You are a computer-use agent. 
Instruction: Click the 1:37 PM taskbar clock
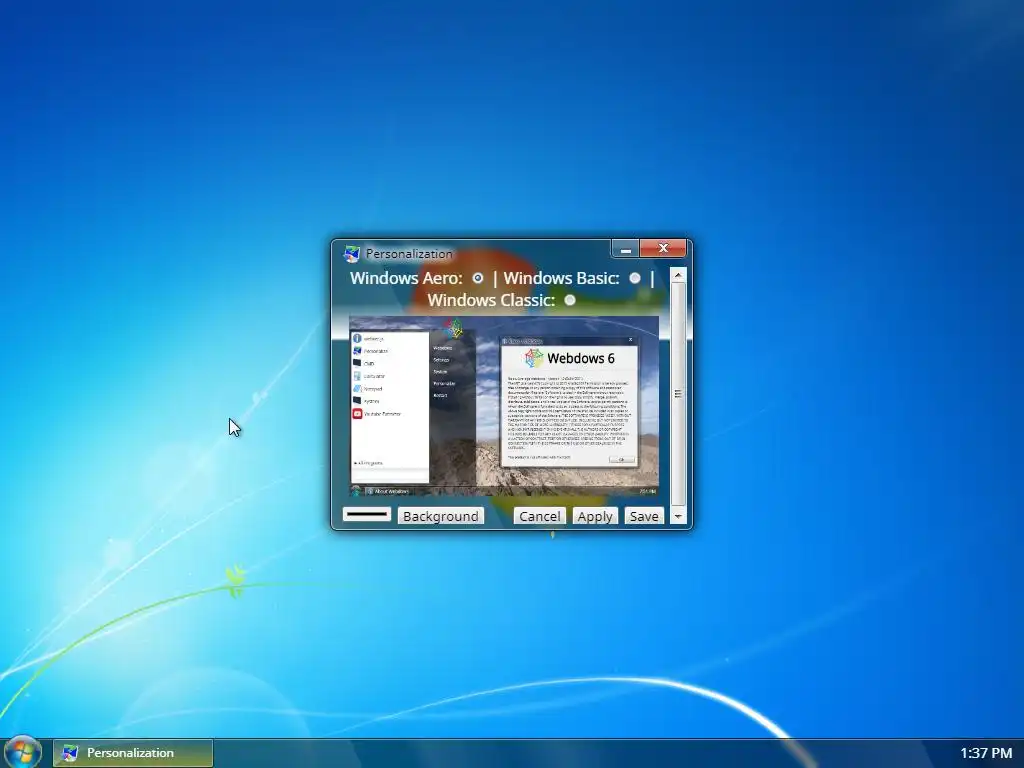pos(985,753)
